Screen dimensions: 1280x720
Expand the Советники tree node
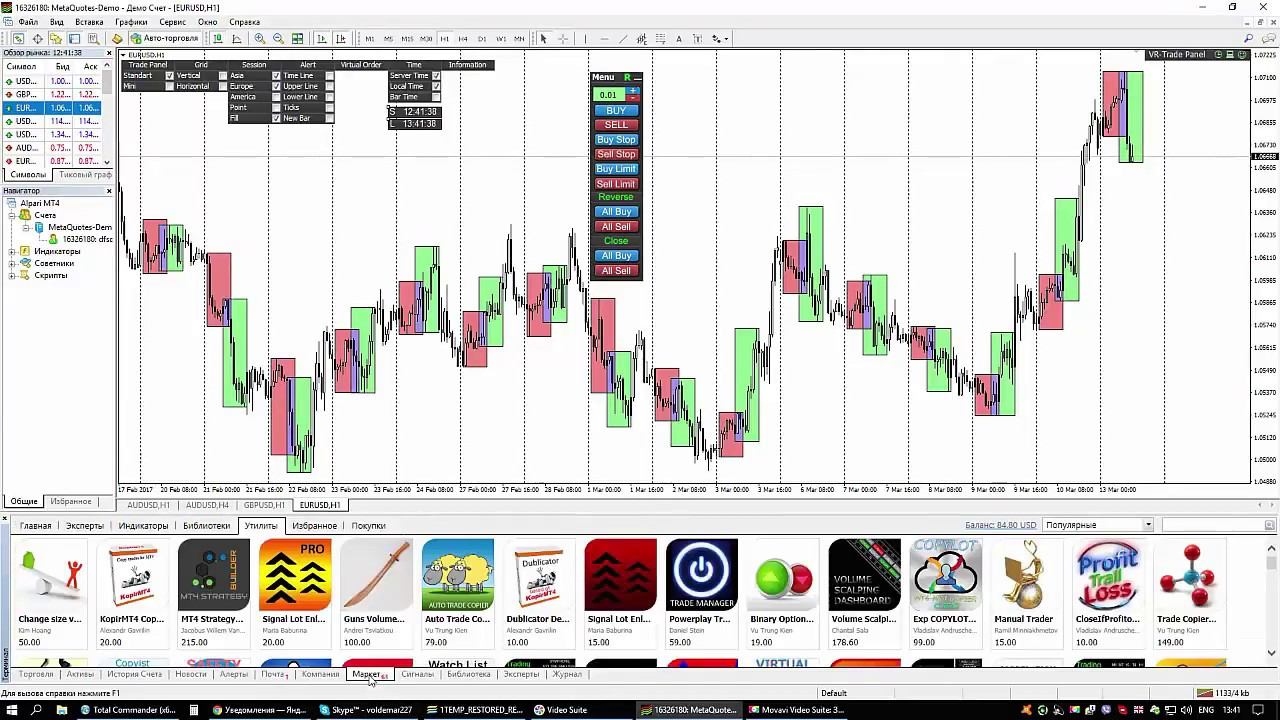tap(12, 263)
